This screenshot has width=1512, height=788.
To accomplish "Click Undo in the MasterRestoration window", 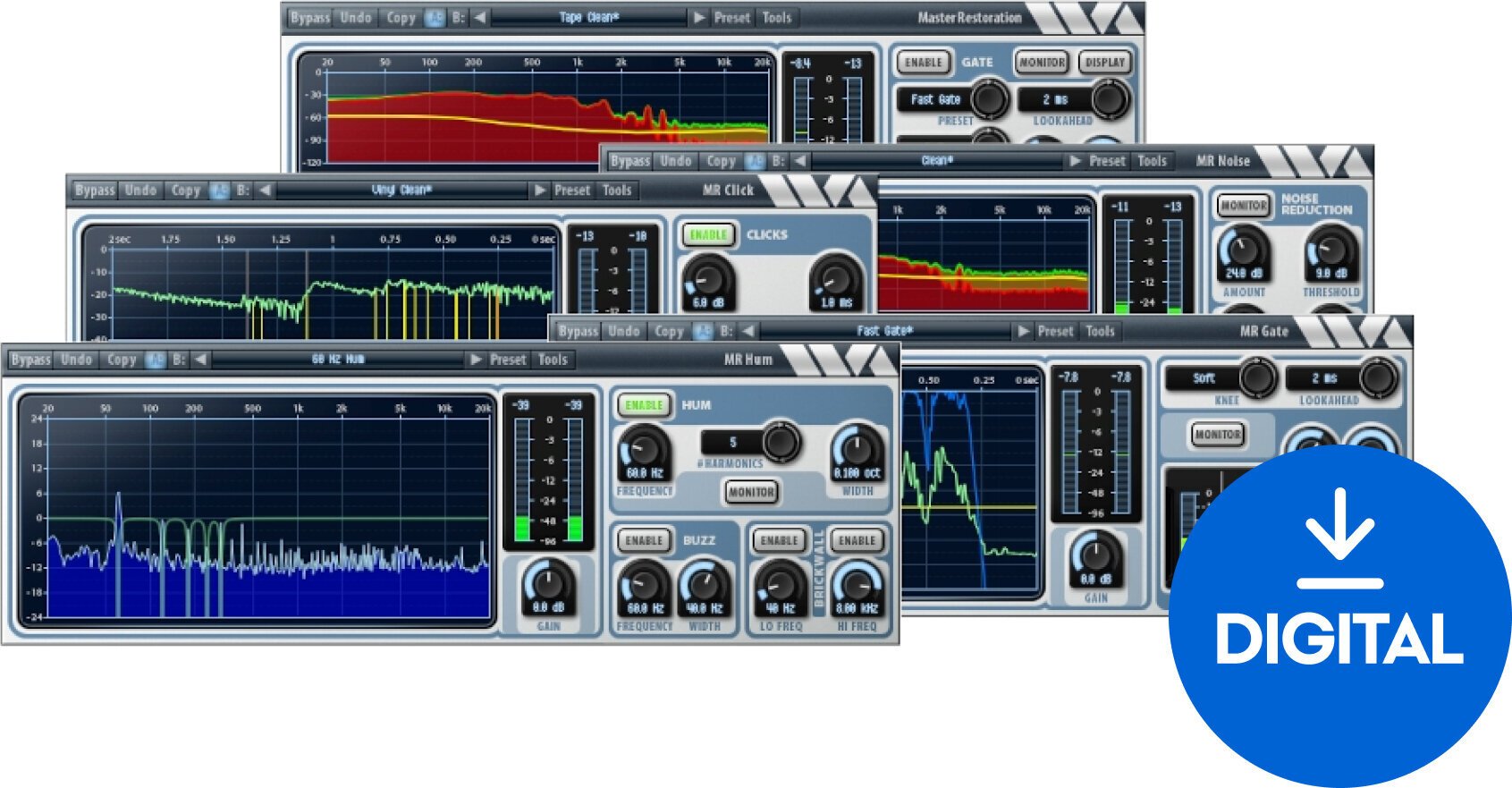I will tap(356, 18).
